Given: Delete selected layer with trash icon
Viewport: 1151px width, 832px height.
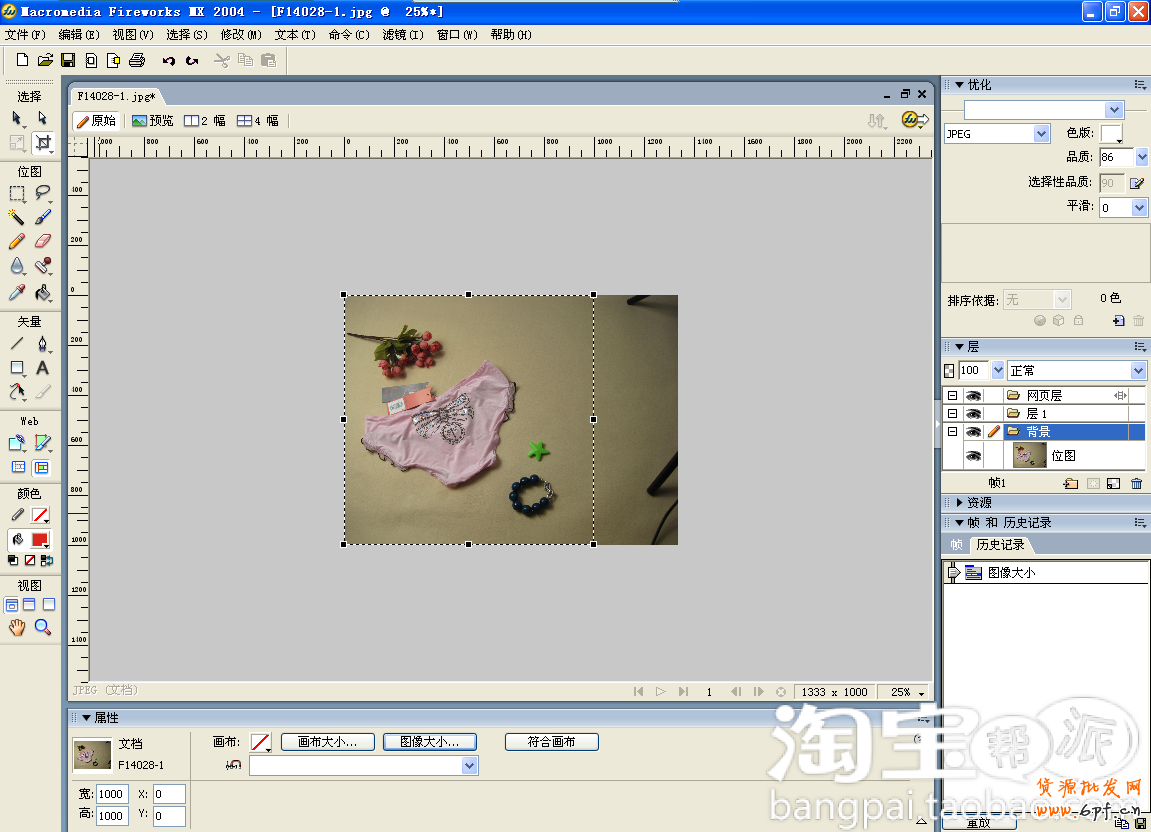Looking at the screenshot, I should click(1136, 483).
